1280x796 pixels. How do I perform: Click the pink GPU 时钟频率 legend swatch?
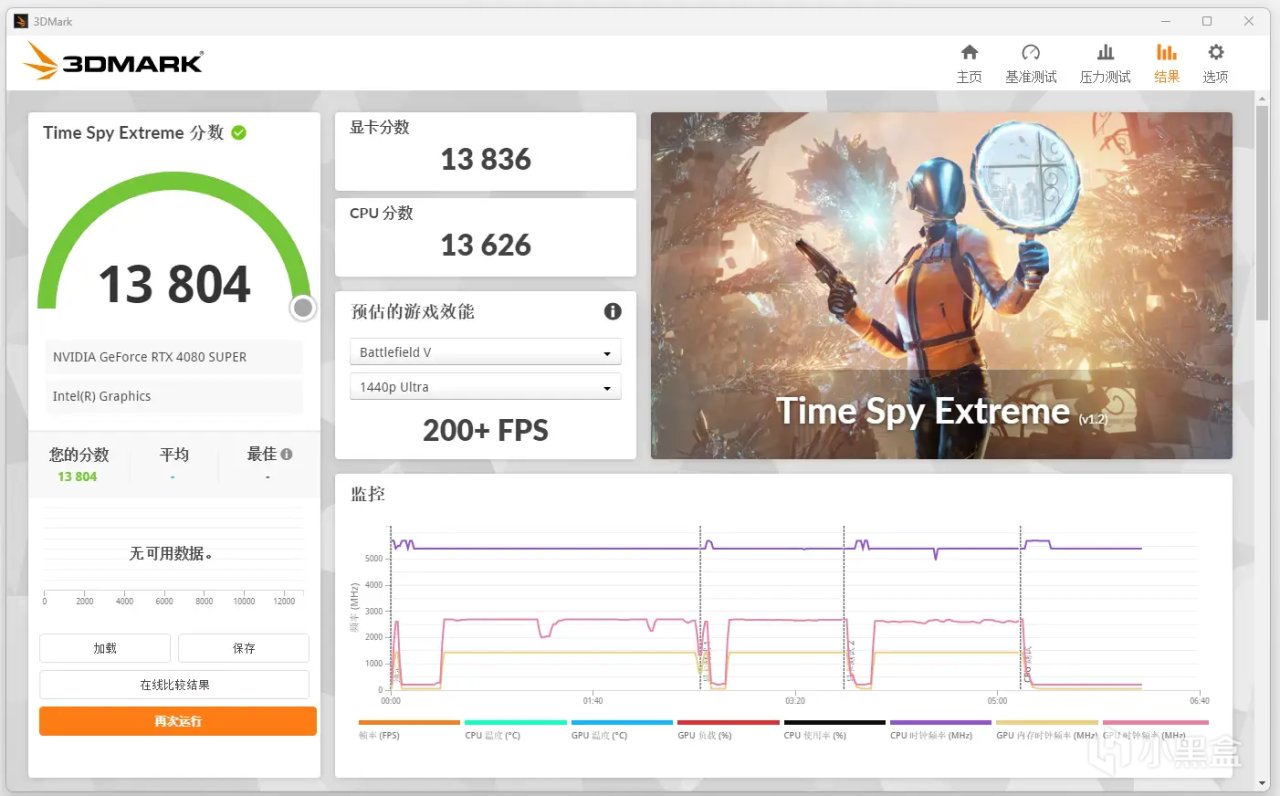1155,722
